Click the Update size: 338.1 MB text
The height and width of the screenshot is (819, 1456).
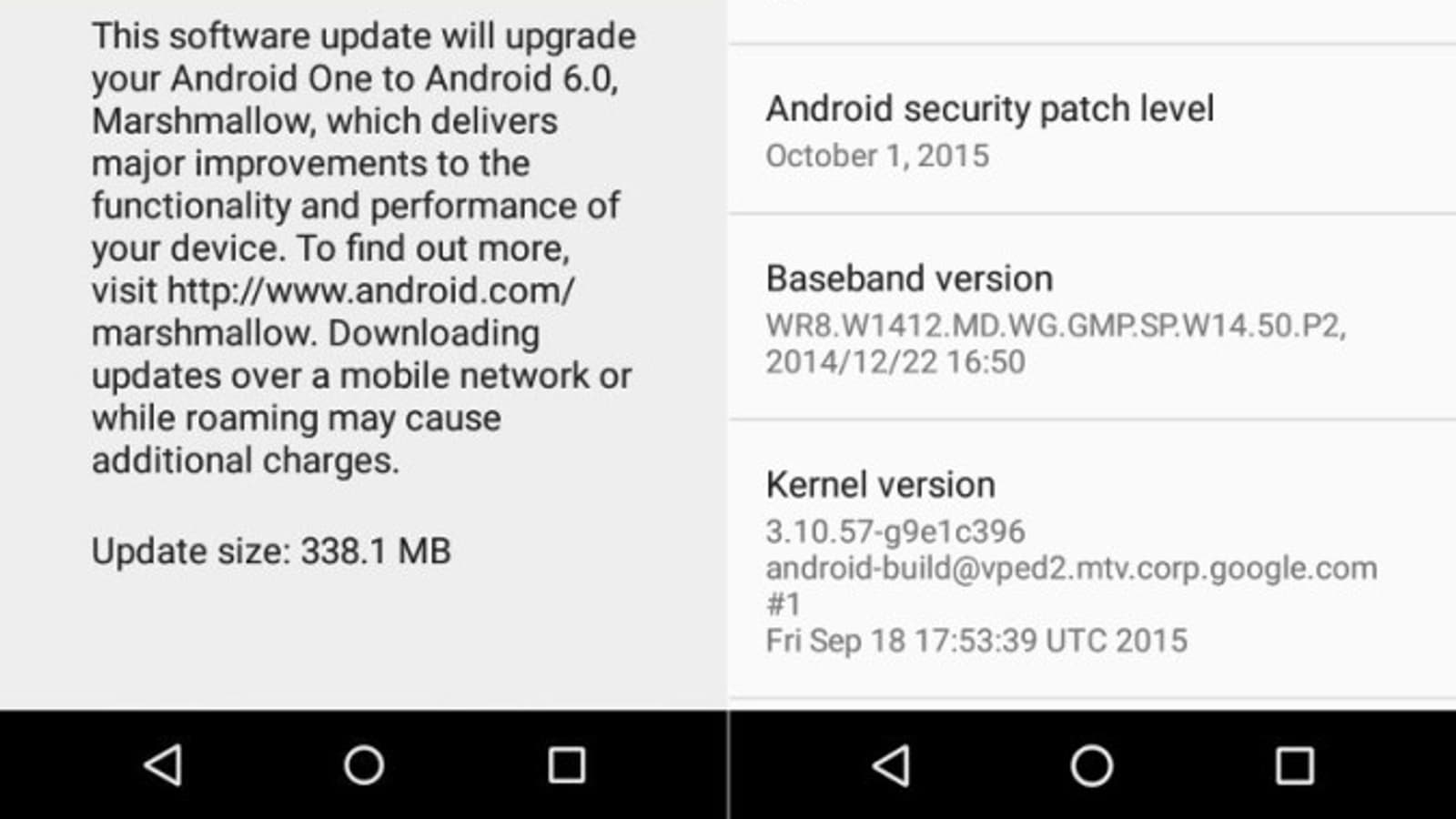[x=271, y=551]
